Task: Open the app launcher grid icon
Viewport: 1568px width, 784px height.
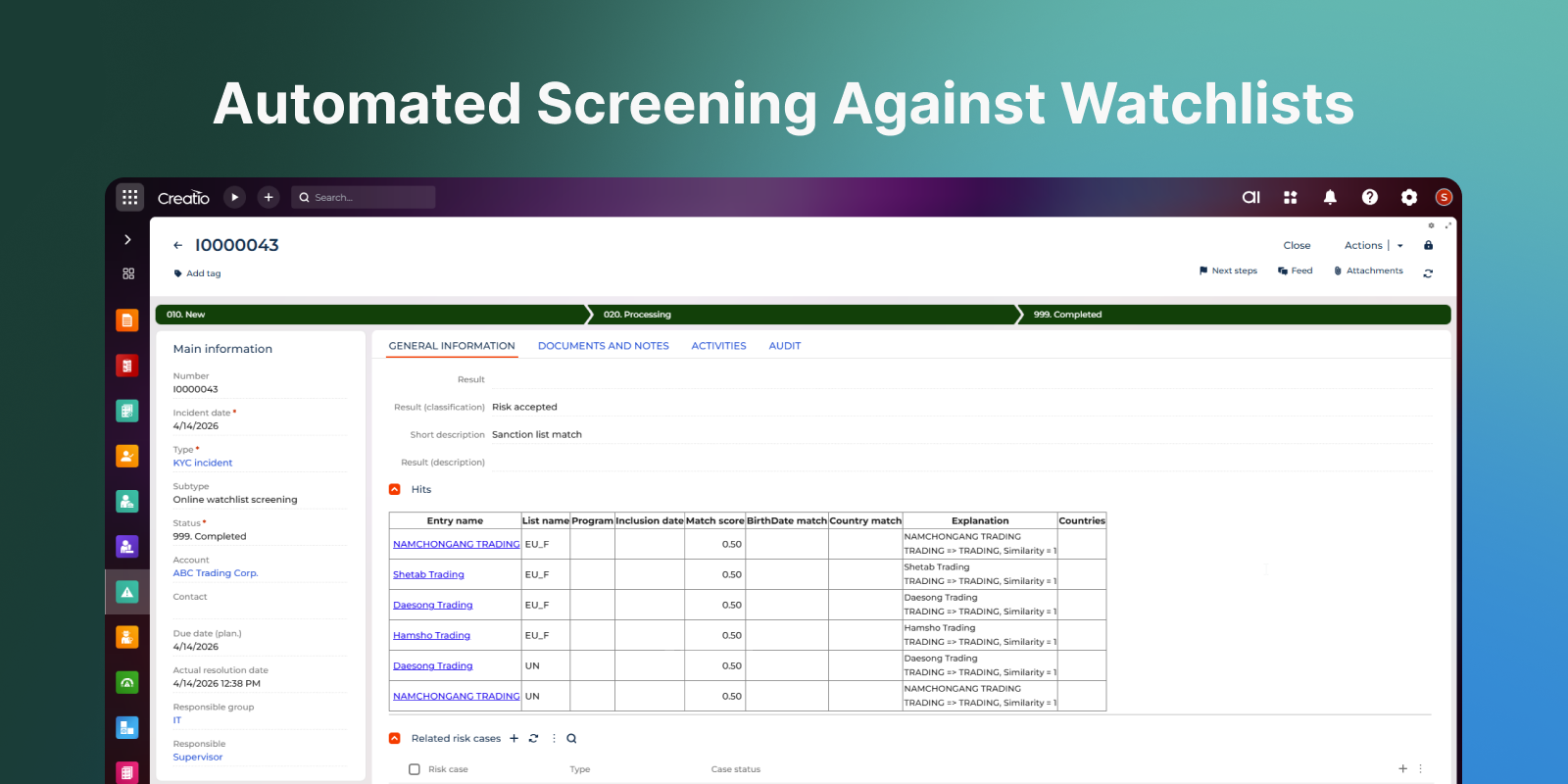Action: click(x=129, y=197)
